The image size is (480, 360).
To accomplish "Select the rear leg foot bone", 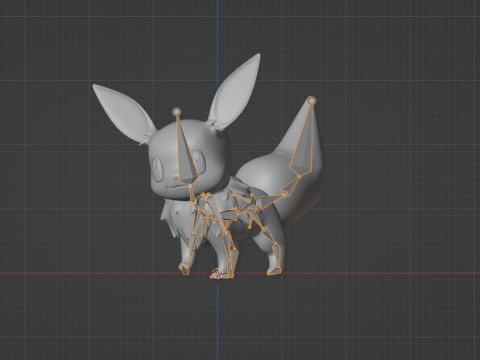I will click(274, 271).
